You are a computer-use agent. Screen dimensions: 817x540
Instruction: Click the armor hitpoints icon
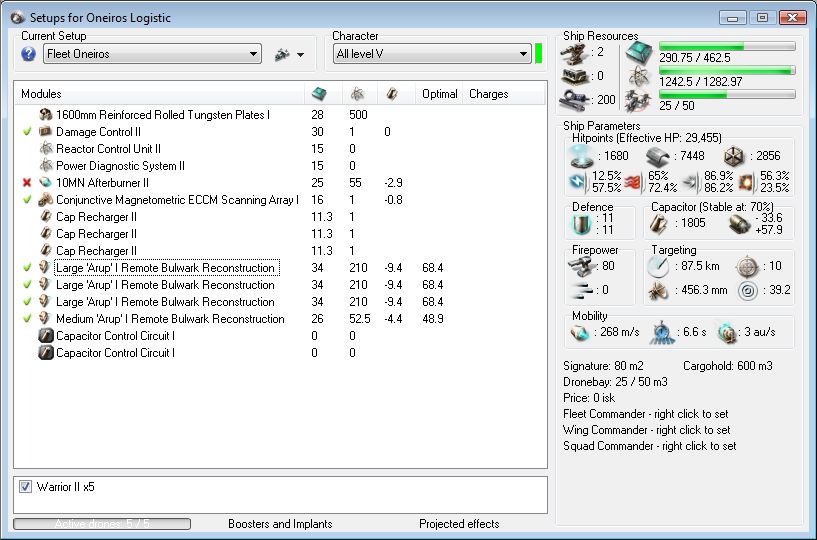(x=659, y=156)
